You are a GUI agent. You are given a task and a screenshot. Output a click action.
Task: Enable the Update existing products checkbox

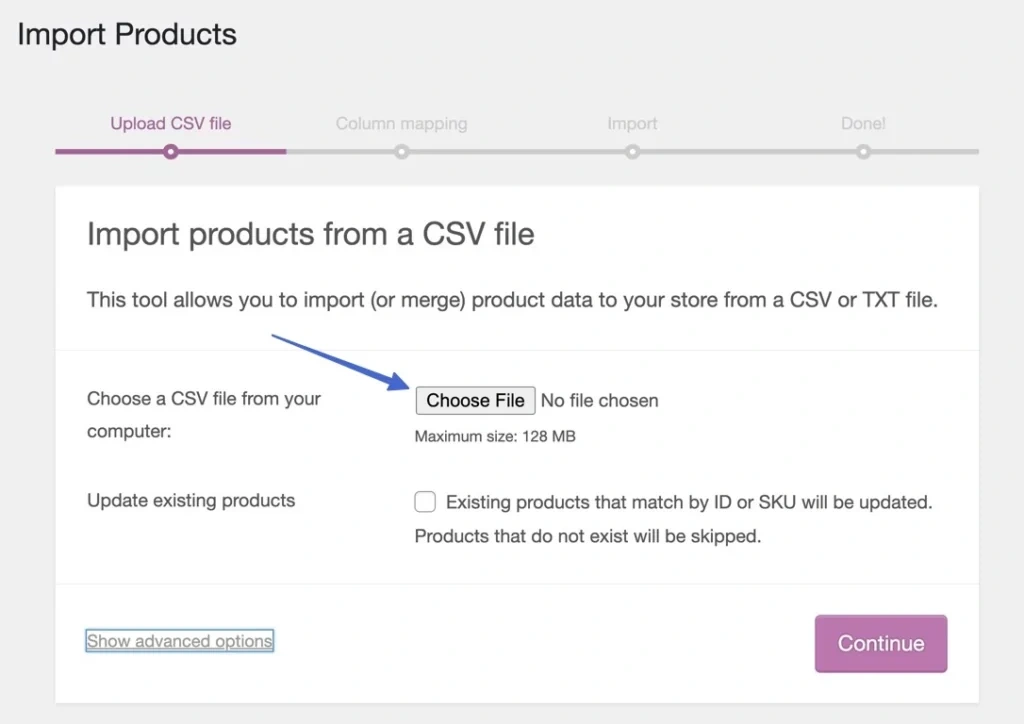pyautogui.click(x=425, y=502)
